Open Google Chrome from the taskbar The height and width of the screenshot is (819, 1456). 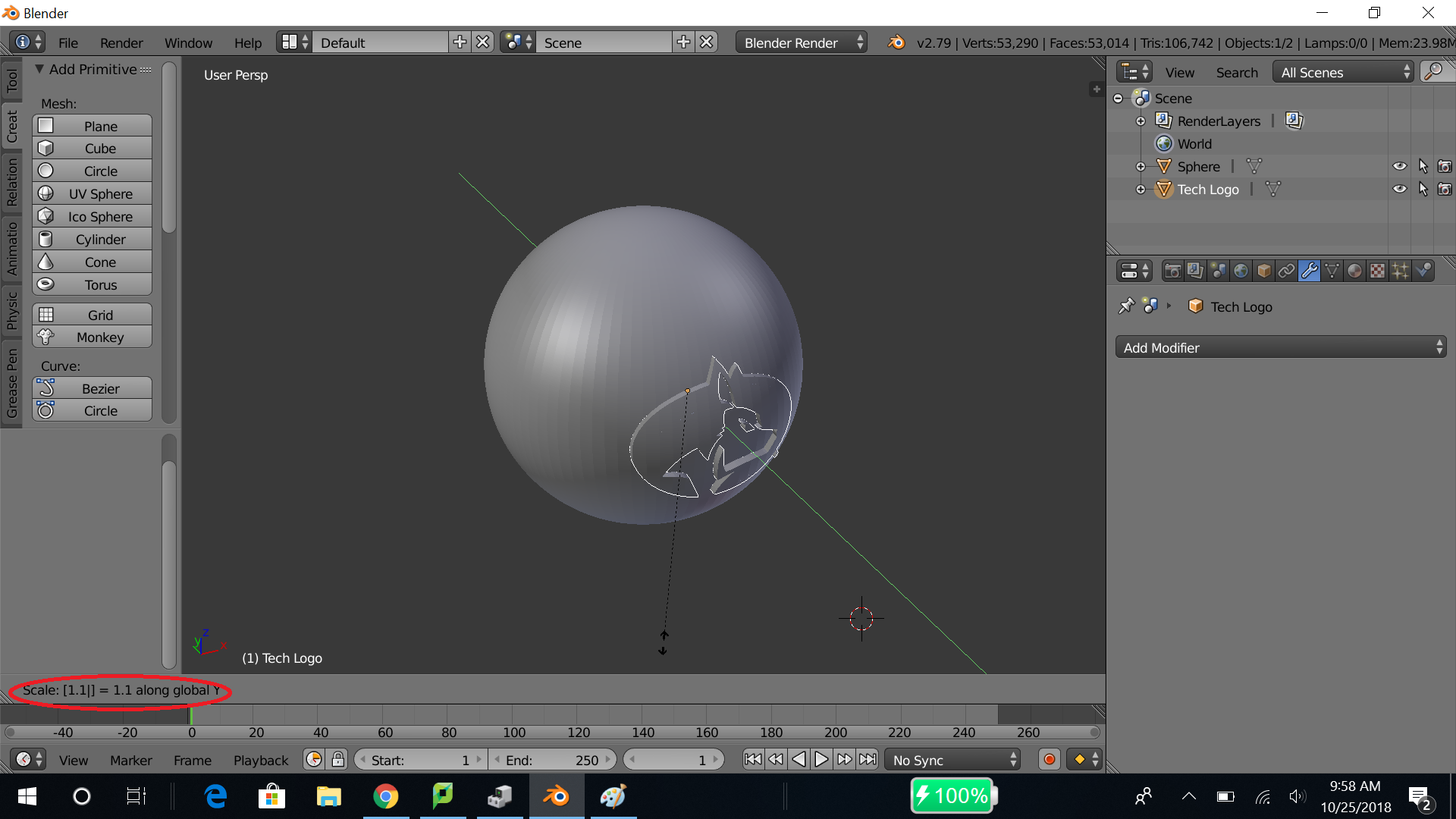click(x=386, y=796)
